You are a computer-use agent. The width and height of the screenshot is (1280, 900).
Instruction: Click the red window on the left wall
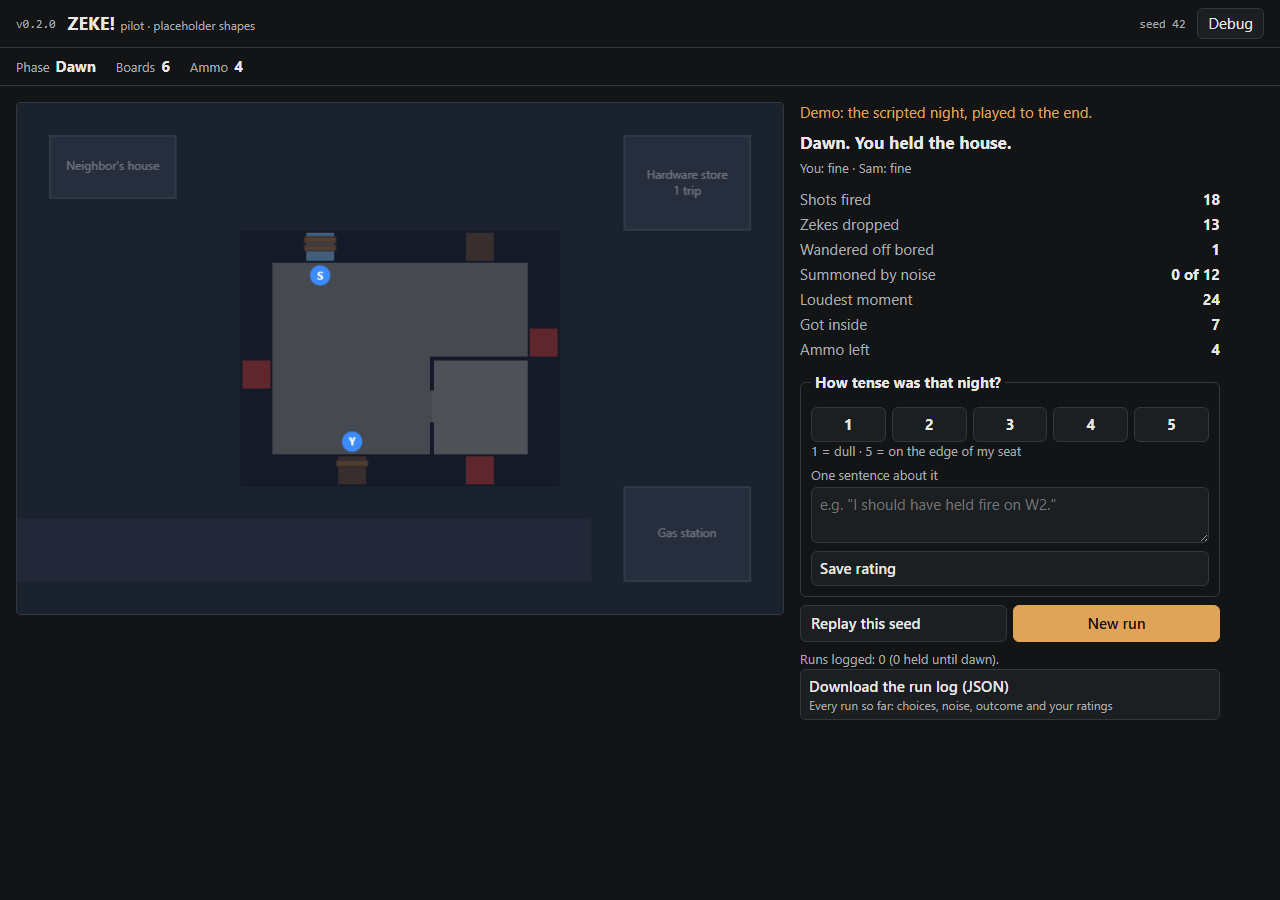(x=257, y=374)
